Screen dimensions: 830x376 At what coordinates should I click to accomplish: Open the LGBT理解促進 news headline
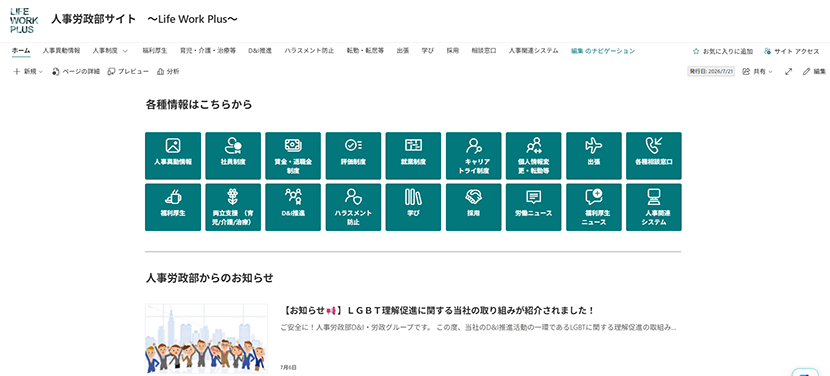tap(439, 310)
